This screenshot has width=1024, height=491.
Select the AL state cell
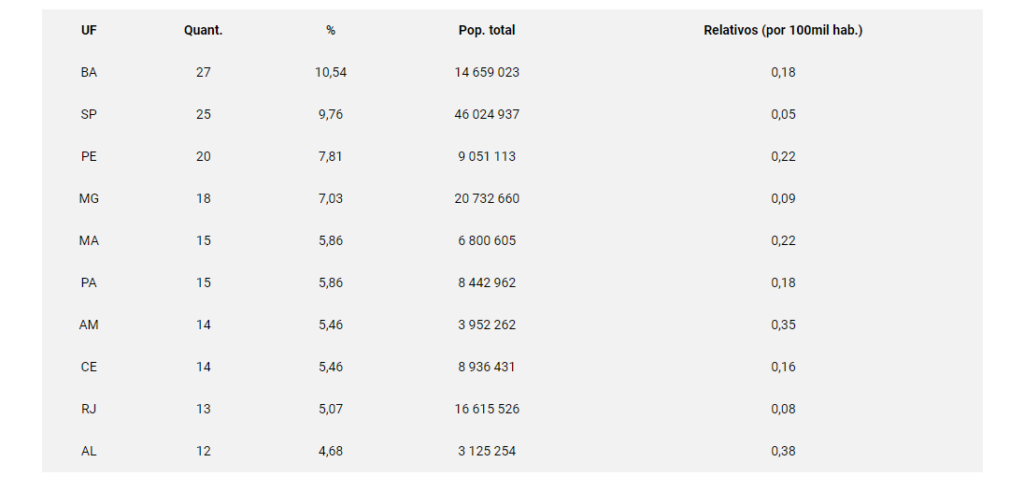pos(89,451)
